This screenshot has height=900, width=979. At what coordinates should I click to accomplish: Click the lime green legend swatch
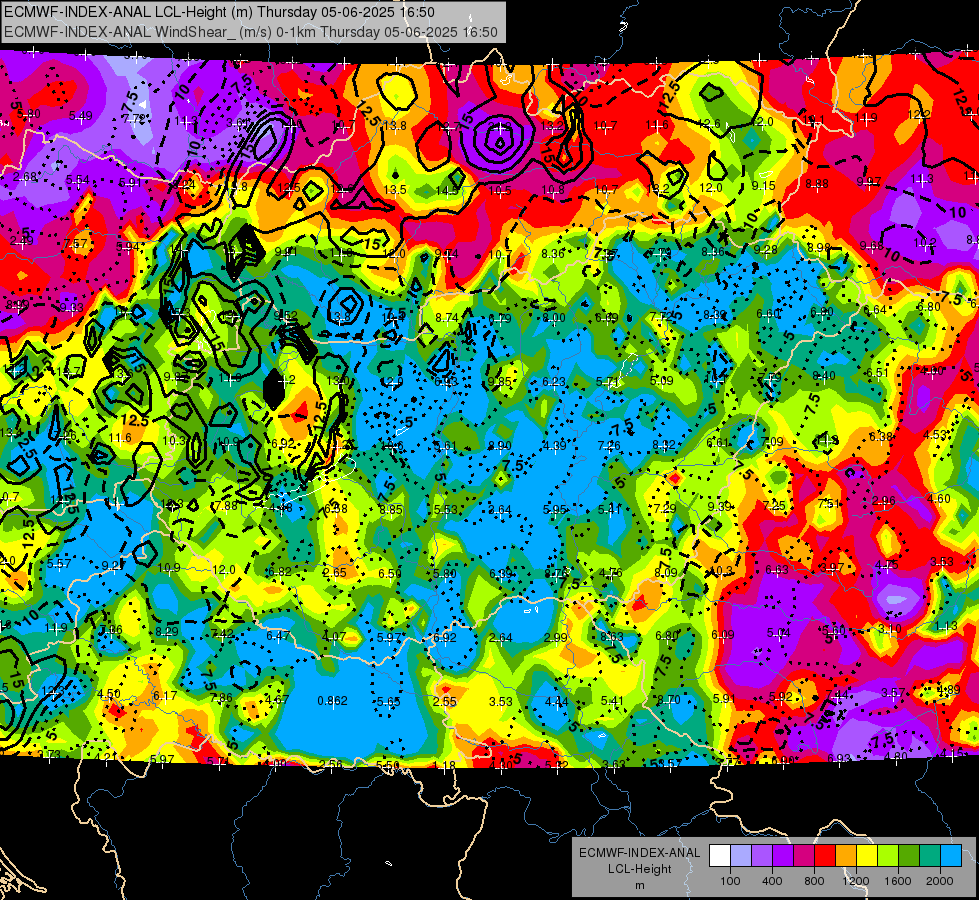[x=888, y=855]
